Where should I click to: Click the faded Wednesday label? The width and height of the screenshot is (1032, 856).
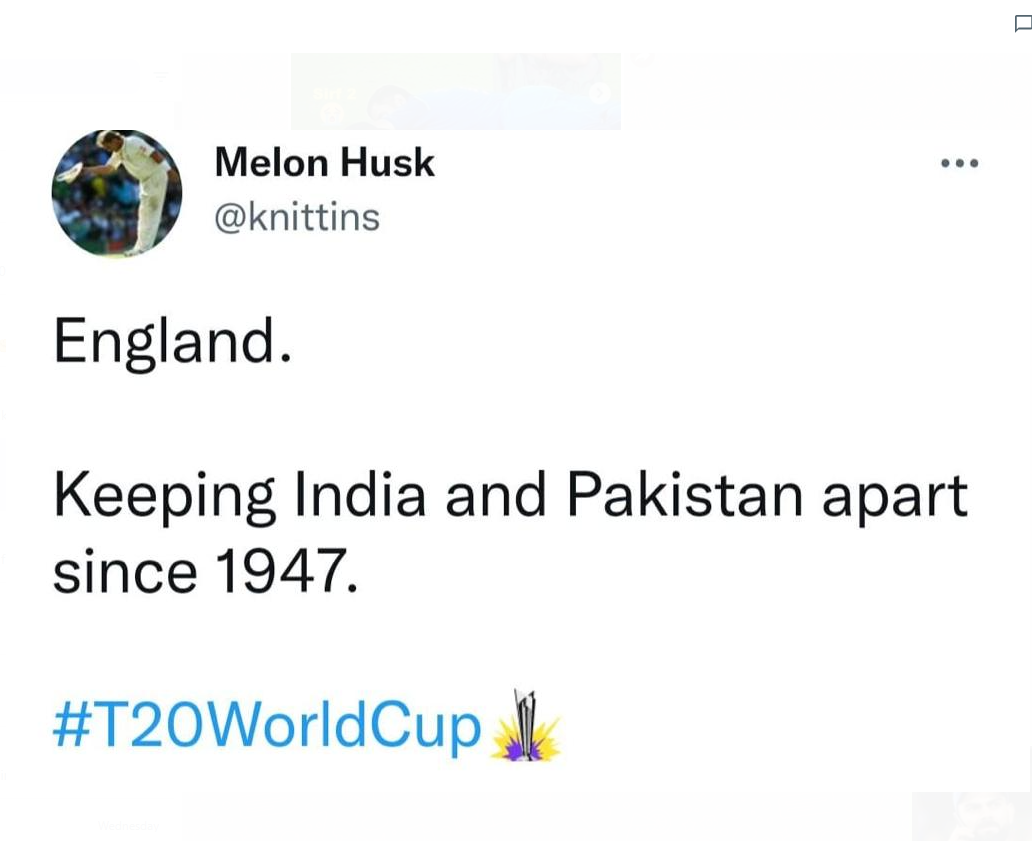[x=128, y=826]
